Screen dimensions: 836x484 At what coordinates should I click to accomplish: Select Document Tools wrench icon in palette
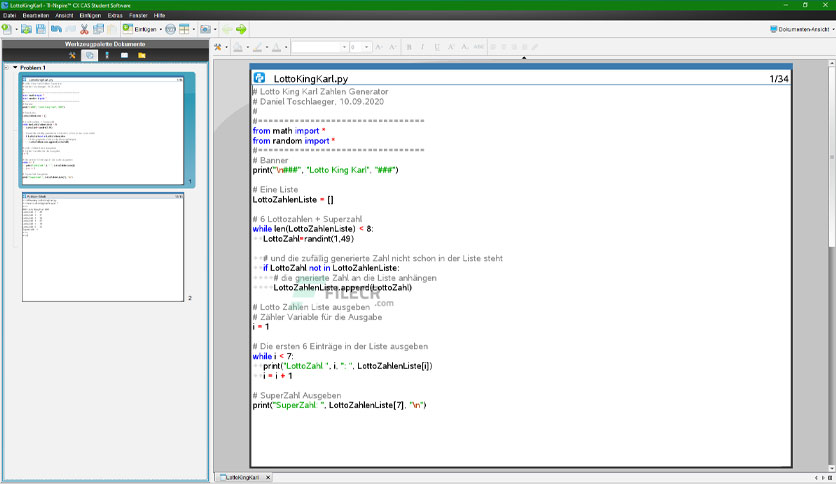coord(72,55)
